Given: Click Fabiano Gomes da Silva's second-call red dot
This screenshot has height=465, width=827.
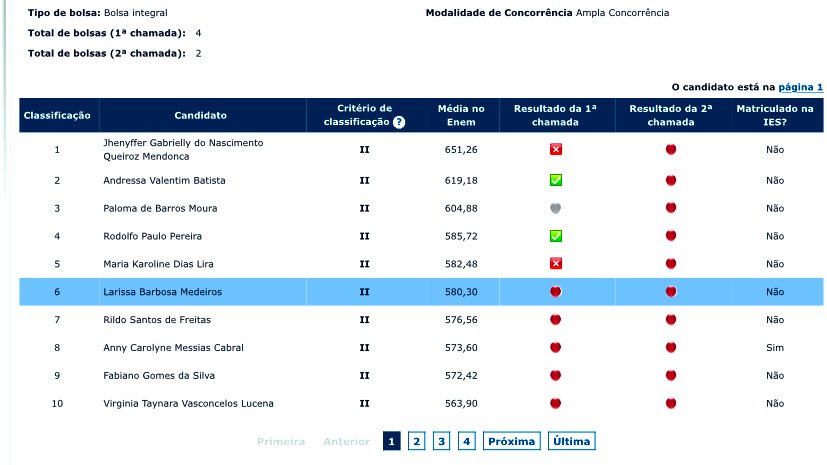Looking at the screenshot, I should (671, 375).
